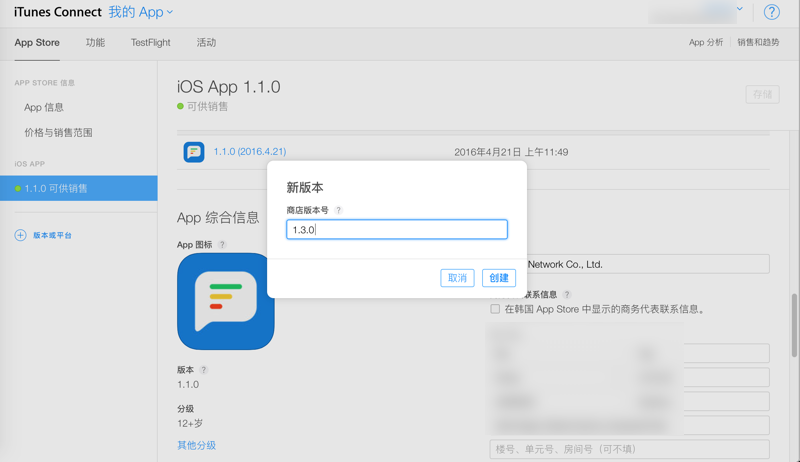Click the help icon next to 版本 label
This screenshot has width=800, height=462.
point(204,370)
